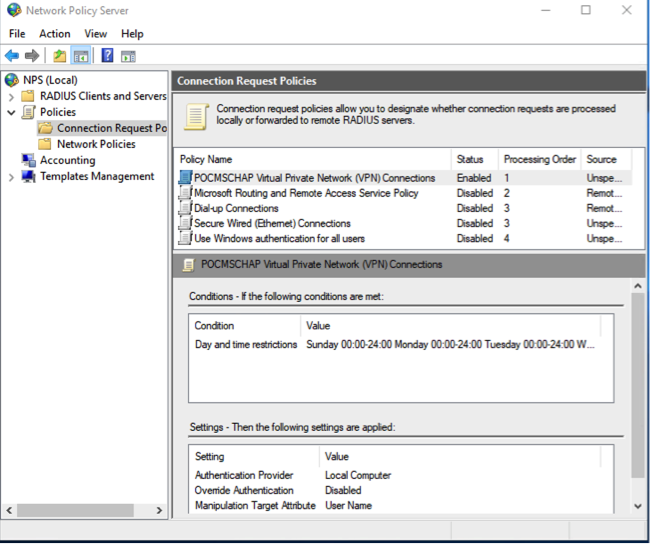The image size is (650, 544).
Task: Click the details pane scroll up arrow
Action: point(638,286)
